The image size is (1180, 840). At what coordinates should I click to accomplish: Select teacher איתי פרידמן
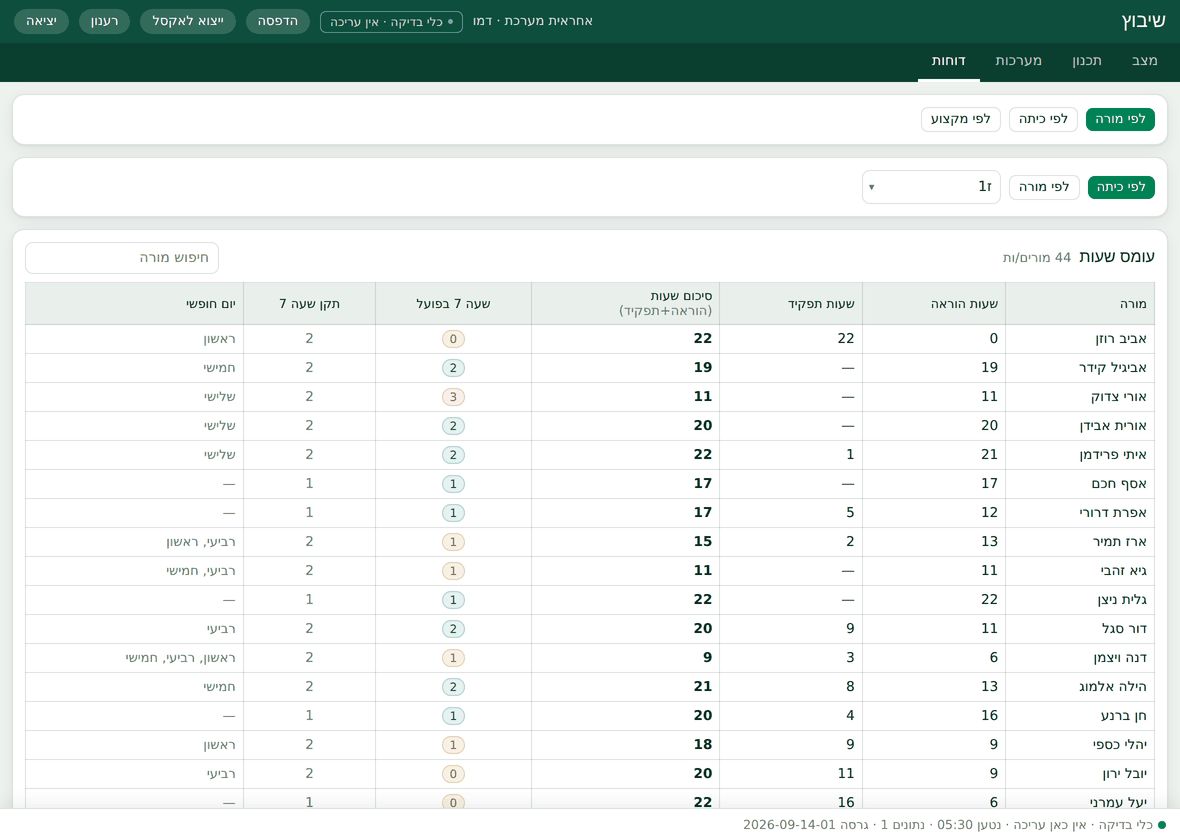(1113, 455)
